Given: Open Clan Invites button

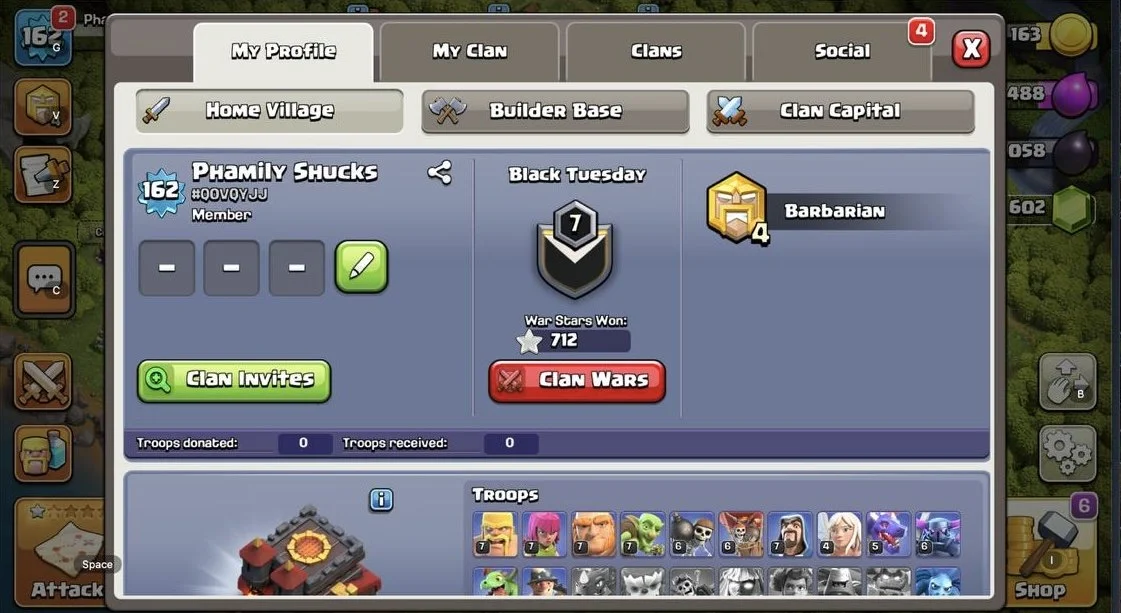Looking at the screenshot, I should click(234, 381).
